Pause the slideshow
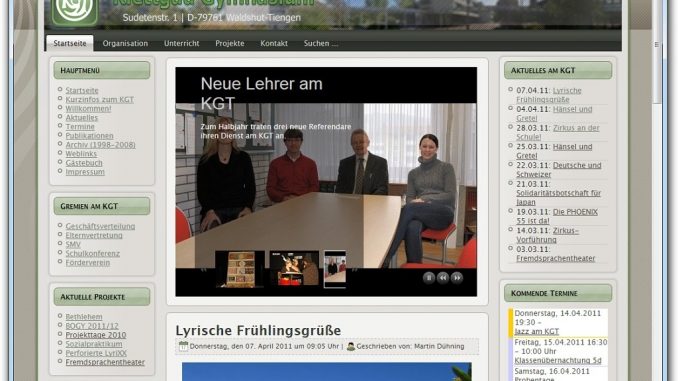This screenshot has height=381, width=678. tap(429, 278)
